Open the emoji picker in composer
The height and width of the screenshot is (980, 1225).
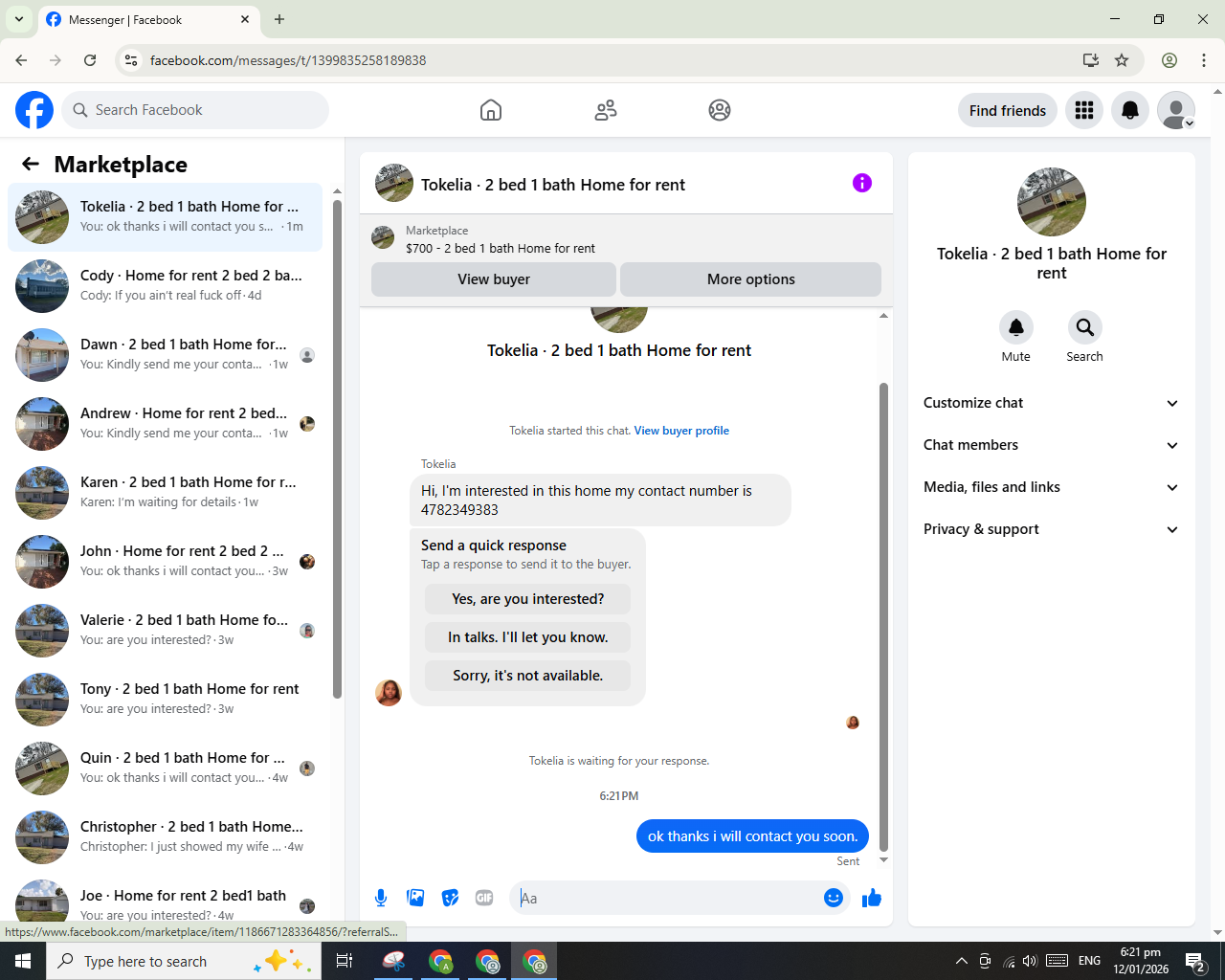834,898
